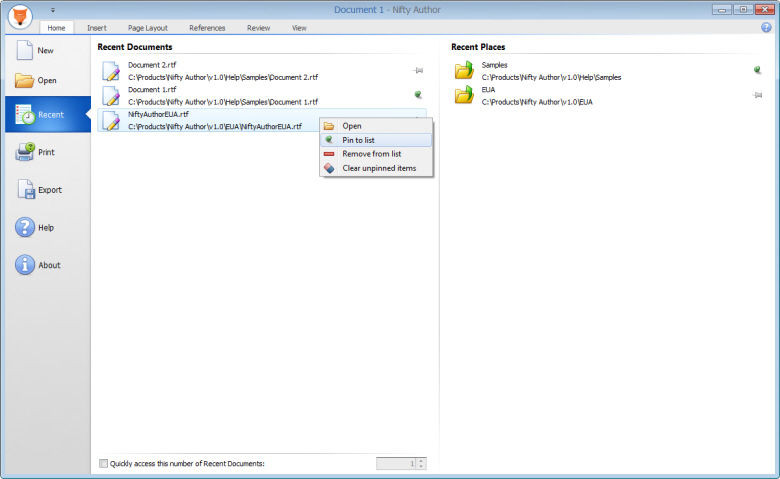780x479 pixels.
Task: Click the Samples folder icon
Action: click(x=464, y=71)
